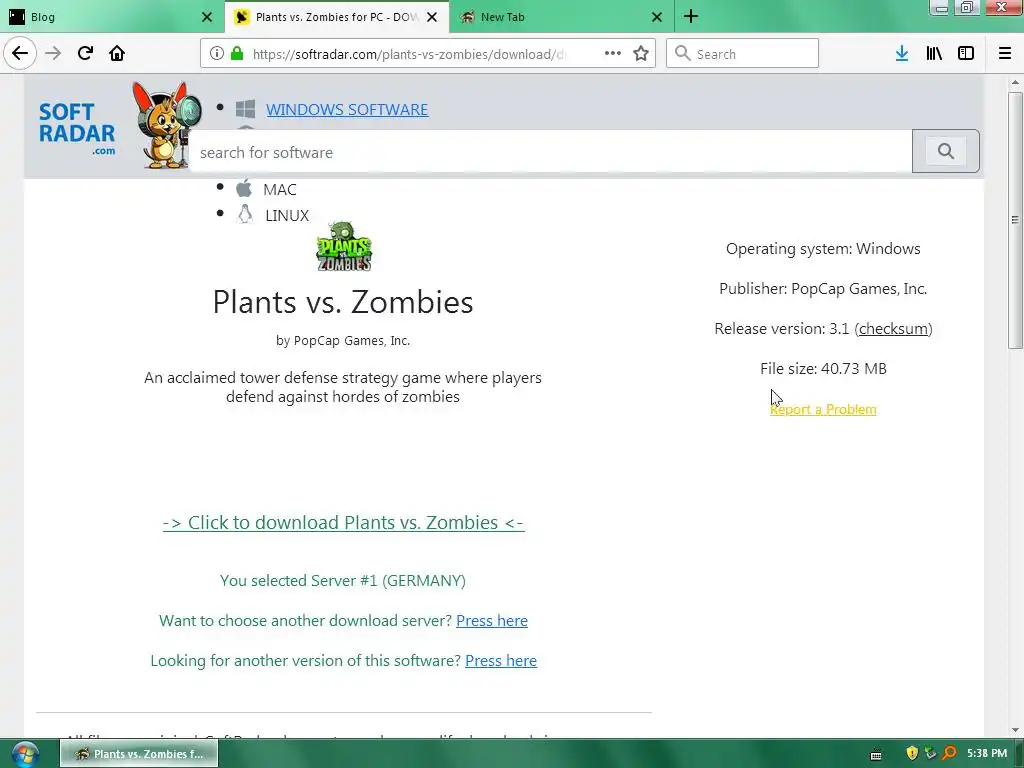The width and height of the screenshot is (1024, 768).
Task: Click the Publisher: PopCap Games, Inc. text
Action: point(823,289)
